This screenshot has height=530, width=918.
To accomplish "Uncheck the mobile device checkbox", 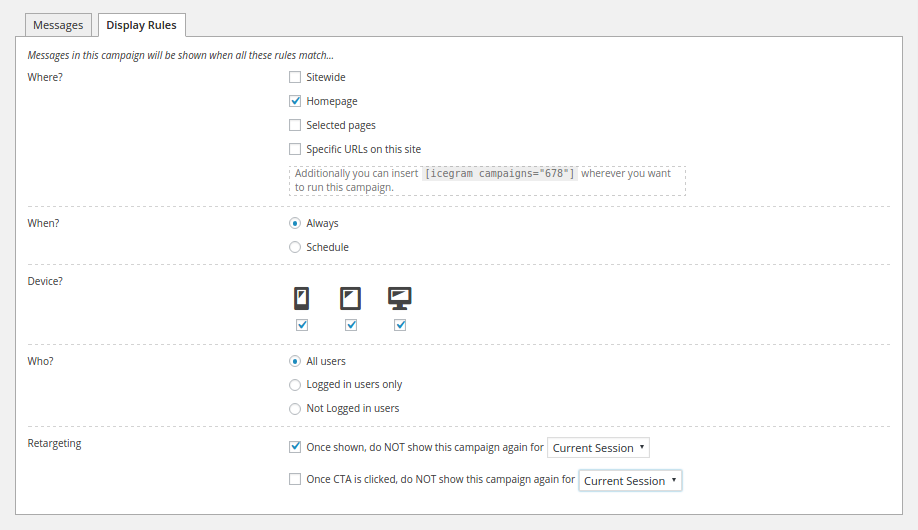I will click(302, 325).
